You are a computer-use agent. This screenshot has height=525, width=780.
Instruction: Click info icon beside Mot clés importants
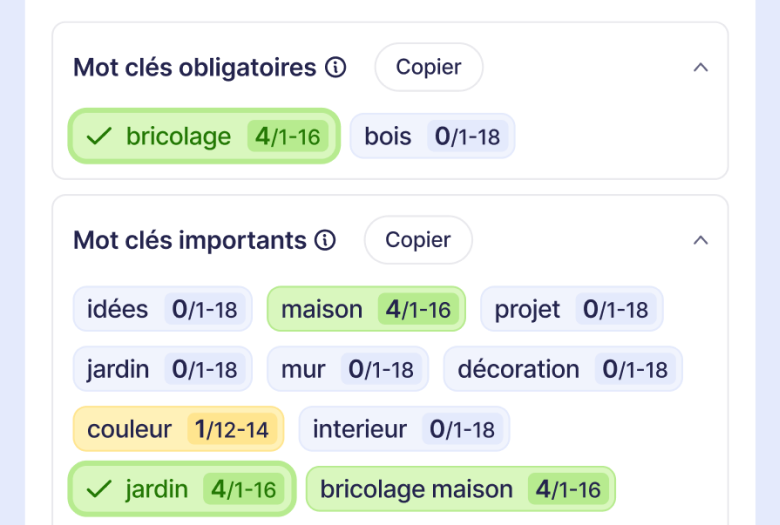tap(325, 240)
